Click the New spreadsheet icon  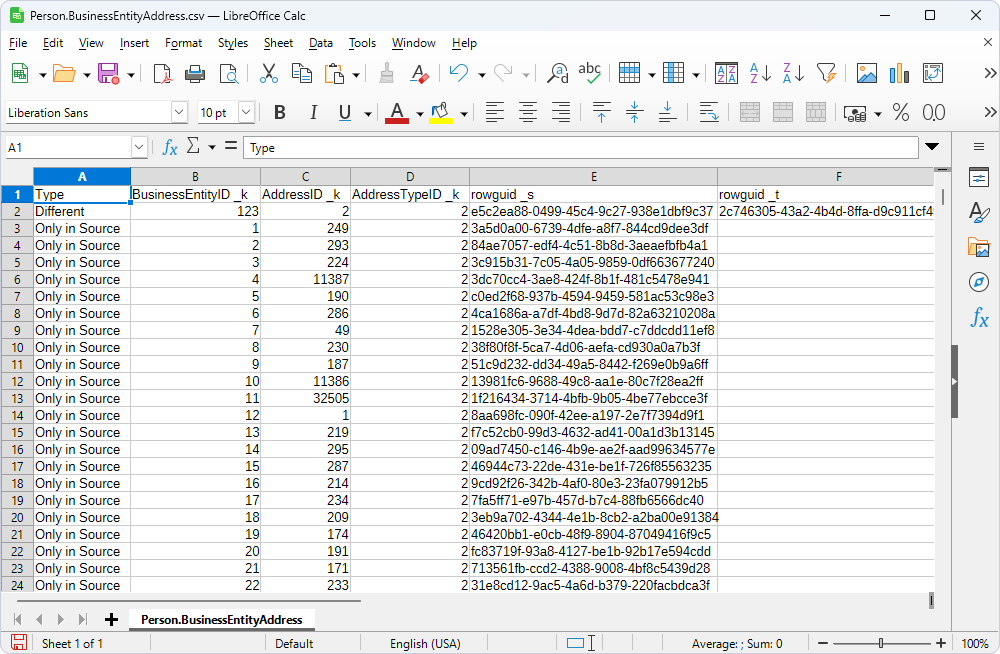tap(20, 74)
